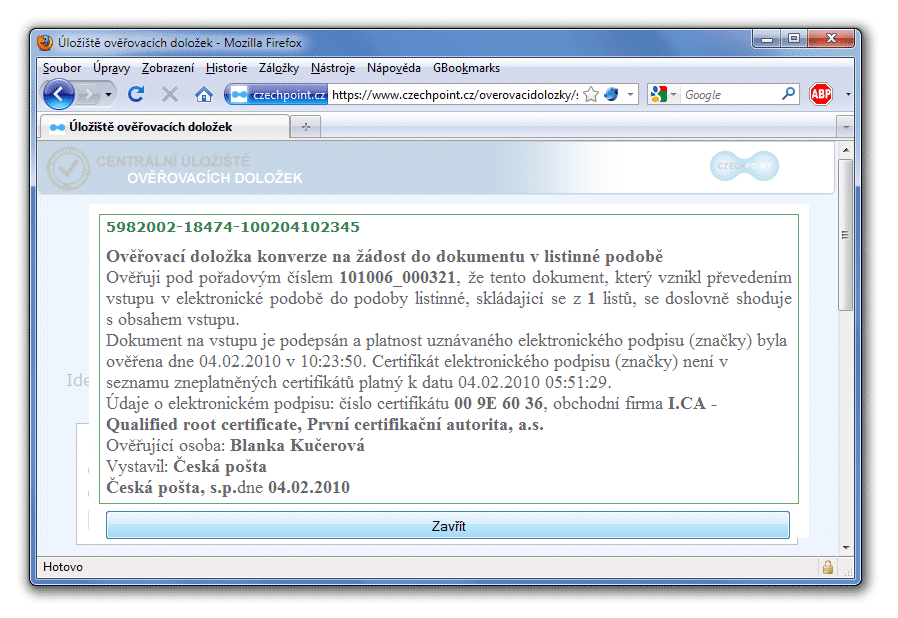Open the GBookmarks menu
Viewport: 898px width, 618px height.
[466, 68]
